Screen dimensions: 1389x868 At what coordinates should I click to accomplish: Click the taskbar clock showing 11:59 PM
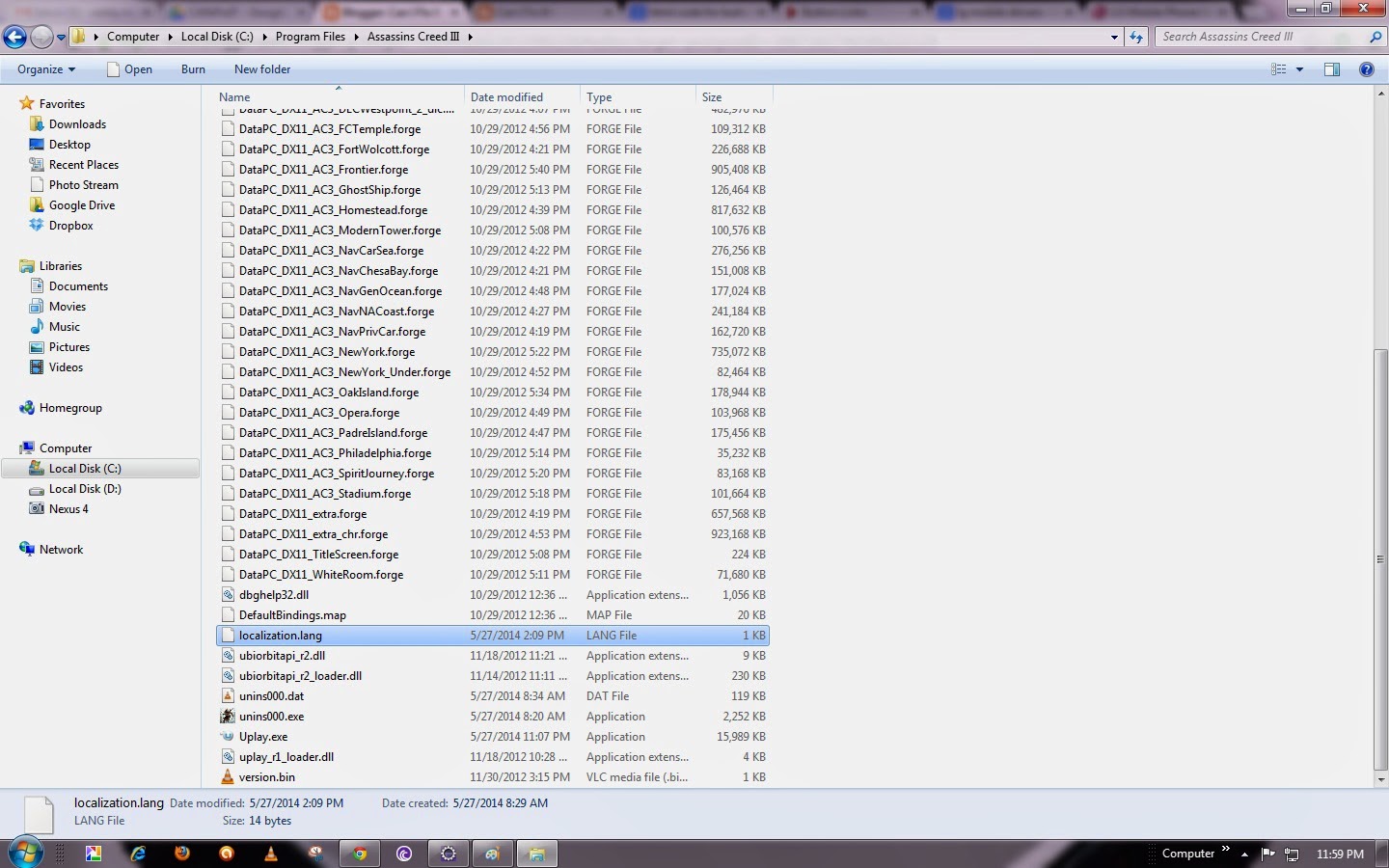point(1340,854)
